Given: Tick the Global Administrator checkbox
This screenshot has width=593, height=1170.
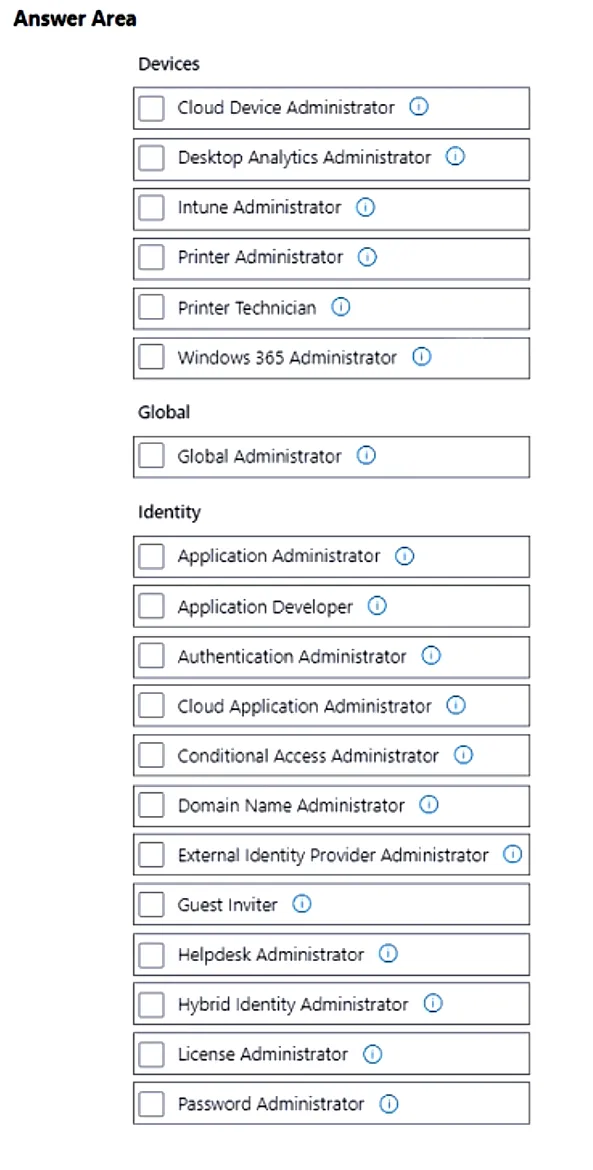Looking at the screenshot, I should 151,456.
